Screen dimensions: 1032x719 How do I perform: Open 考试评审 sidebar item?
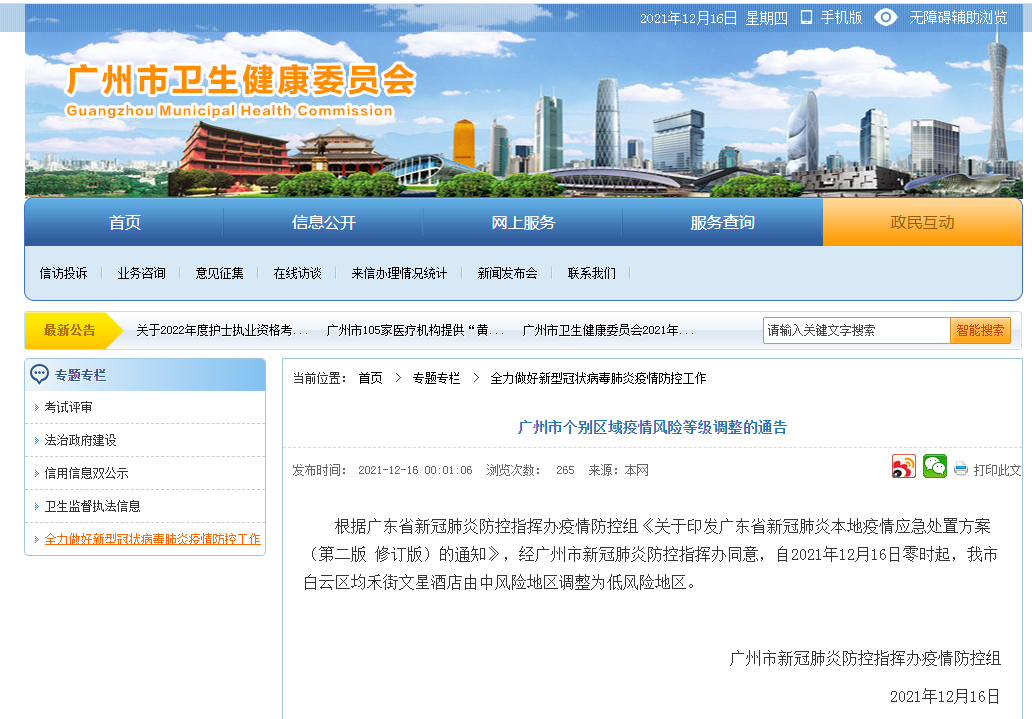coord(68,408)
